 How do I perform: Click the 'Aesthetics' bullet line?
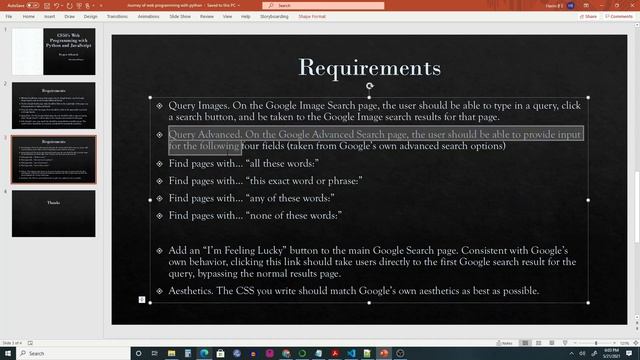353,291
